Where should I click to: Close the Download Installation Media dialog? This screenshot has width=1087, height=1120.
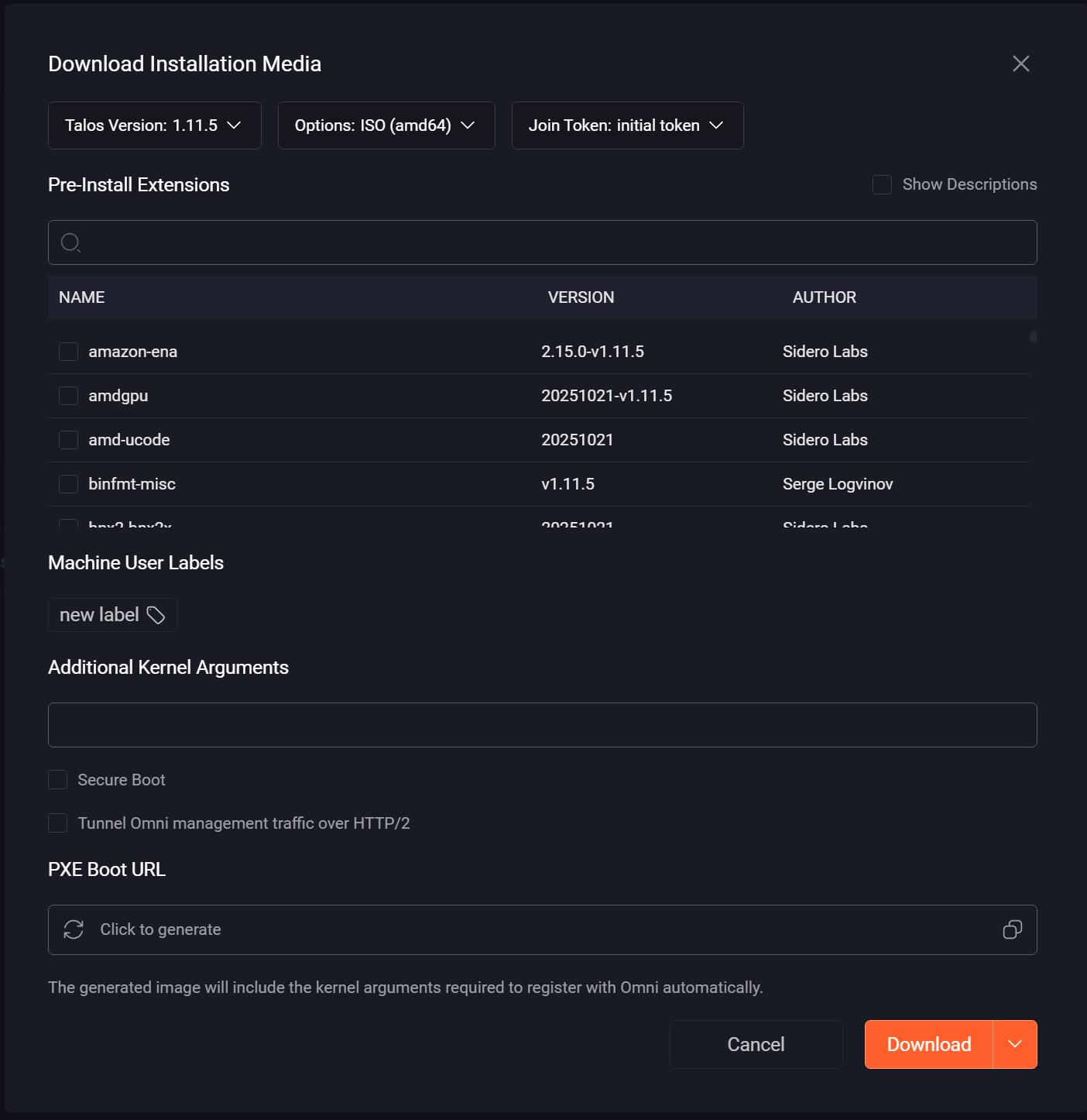1020,64
